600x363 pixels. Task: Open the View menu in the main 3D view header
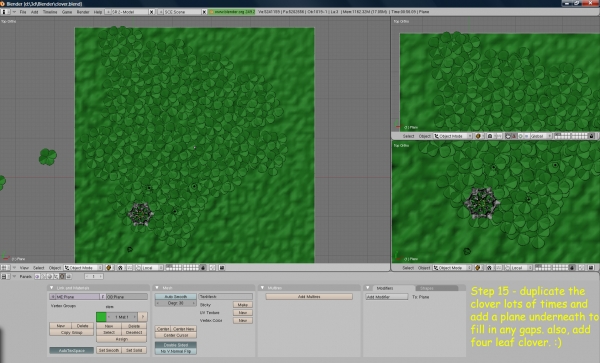click(24, 268)
